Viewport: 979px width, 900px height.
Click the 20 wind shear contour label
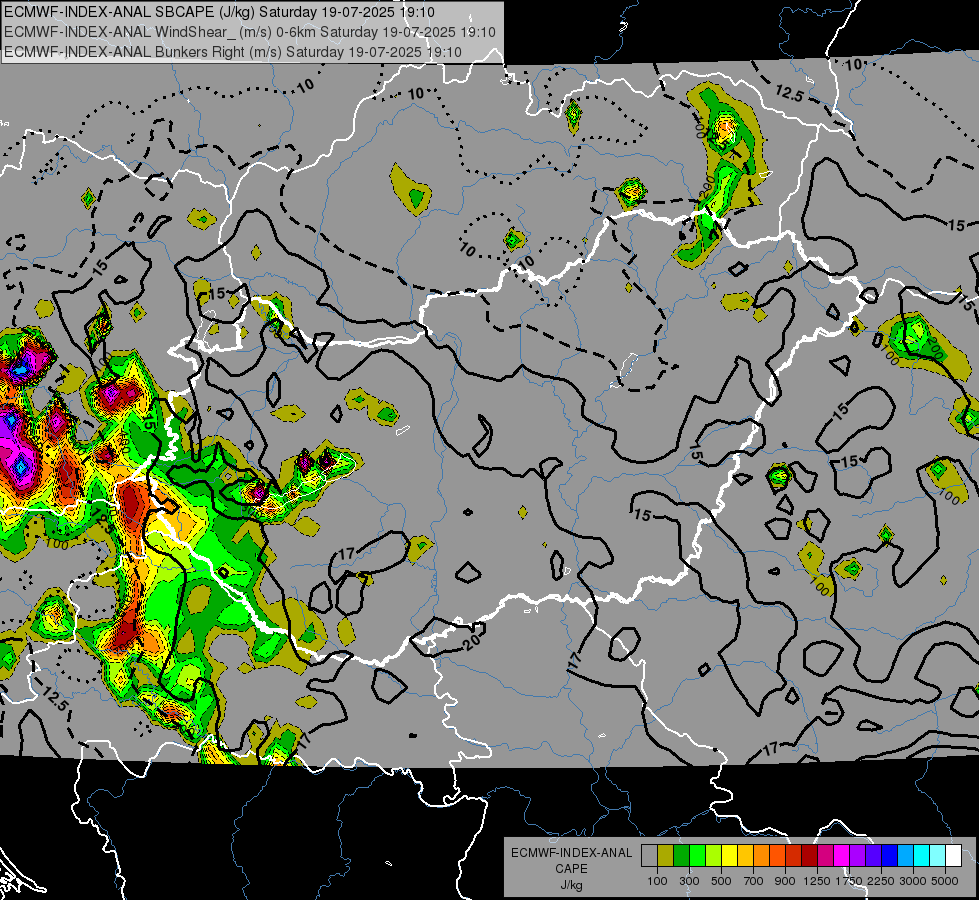pos(473,641)
